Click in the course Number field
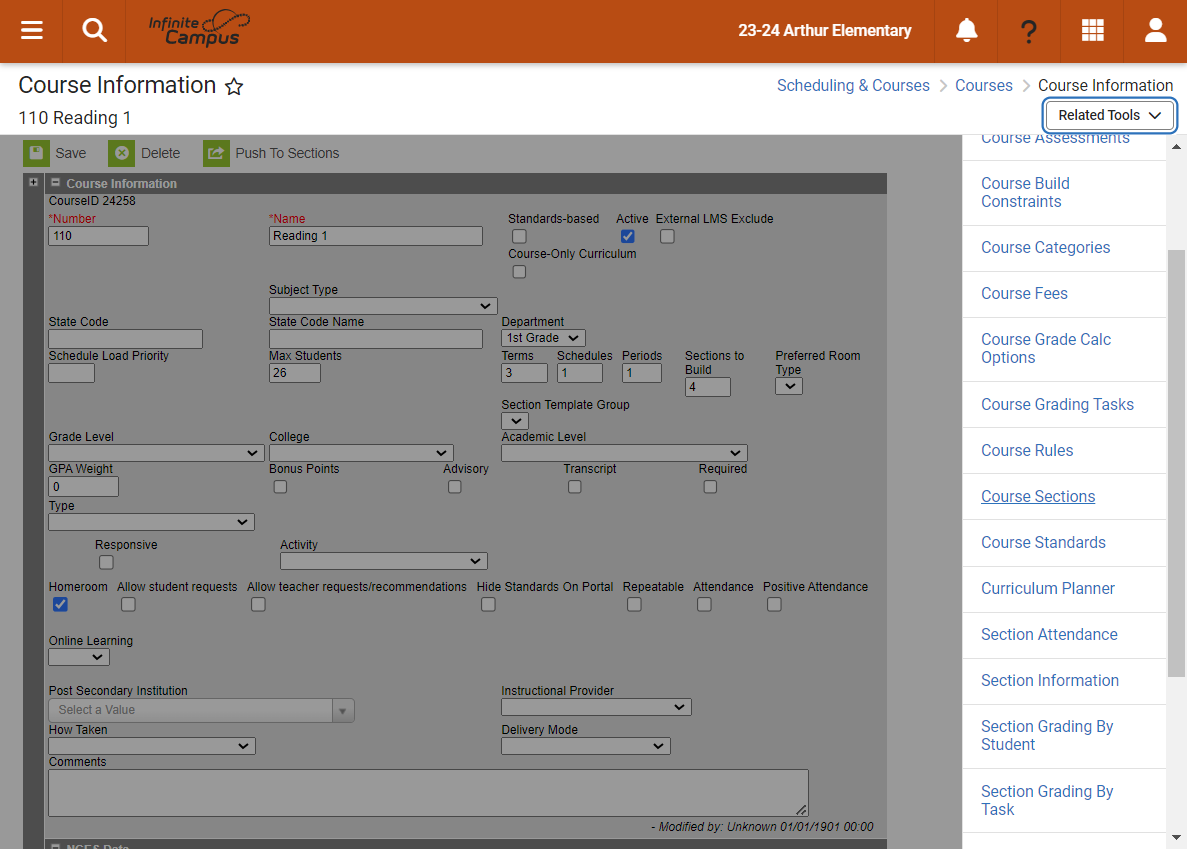 [98, 236]
